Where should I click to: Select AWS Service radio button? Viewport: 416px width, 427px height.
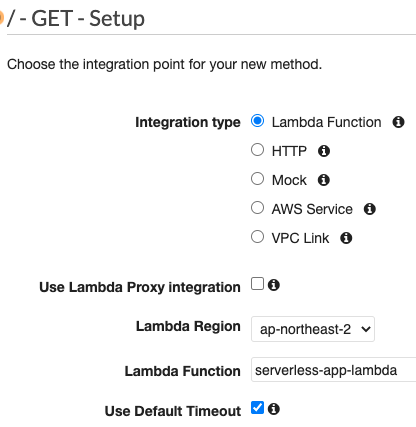click(x=257, y=208)
